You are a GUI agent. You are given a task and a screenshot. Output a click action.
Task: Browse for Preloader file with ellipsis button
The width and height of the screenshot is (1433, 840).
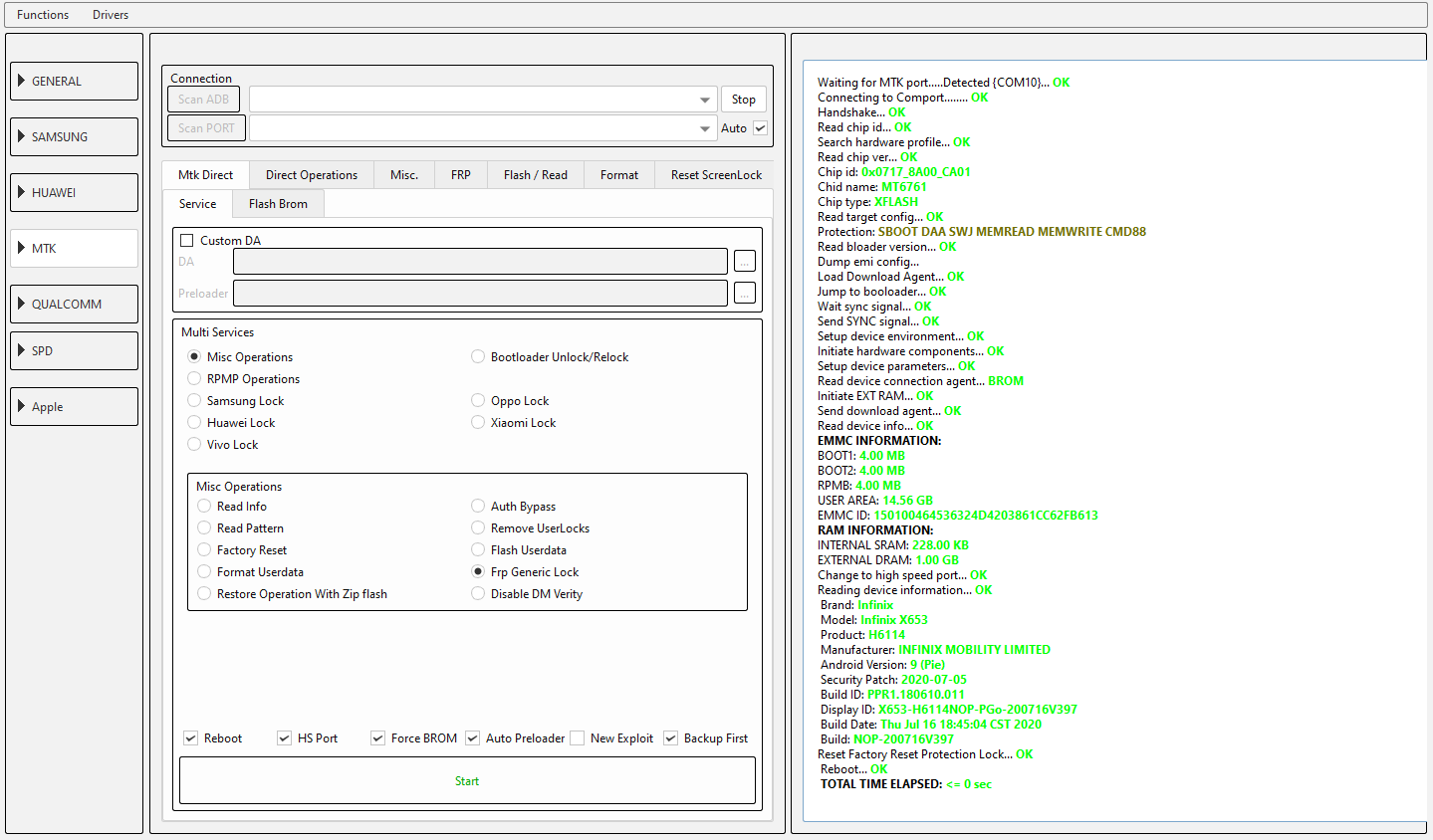(745, 294)
